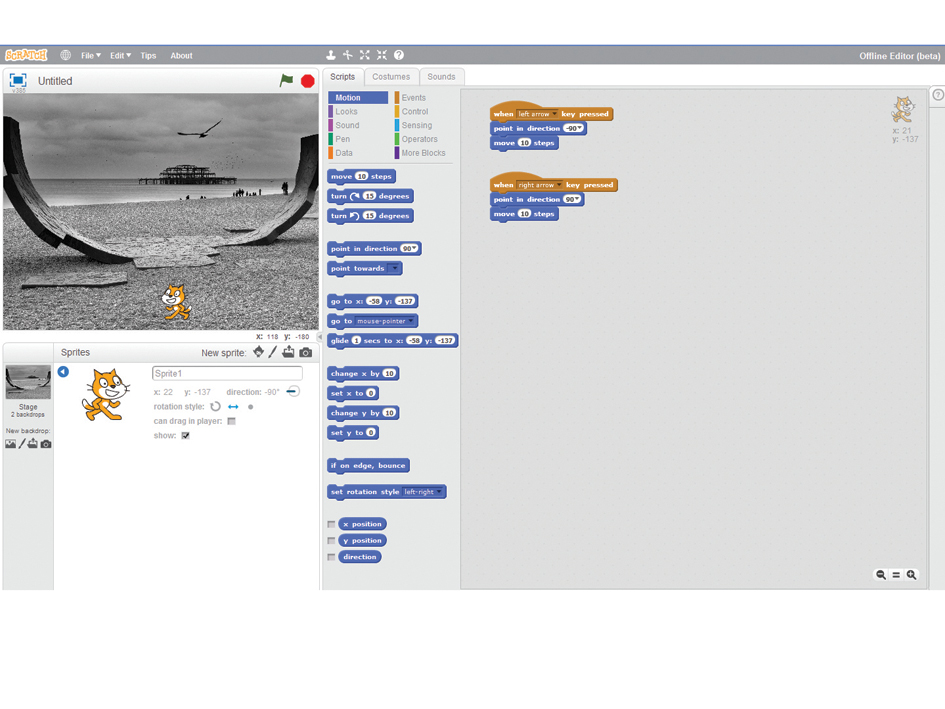Viewport: 945px width, 709px height.
Task: Toggle the y position reporter checkbox
Action: [331, 540]
